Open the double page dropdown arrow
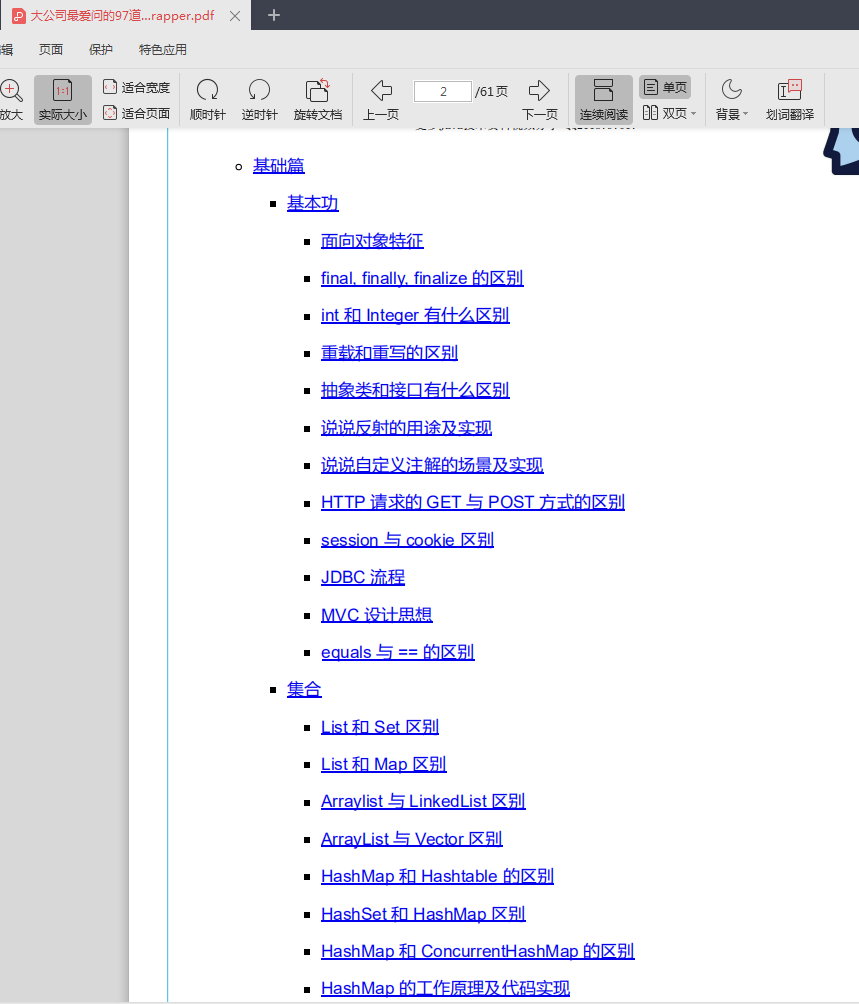 point(694,114)
